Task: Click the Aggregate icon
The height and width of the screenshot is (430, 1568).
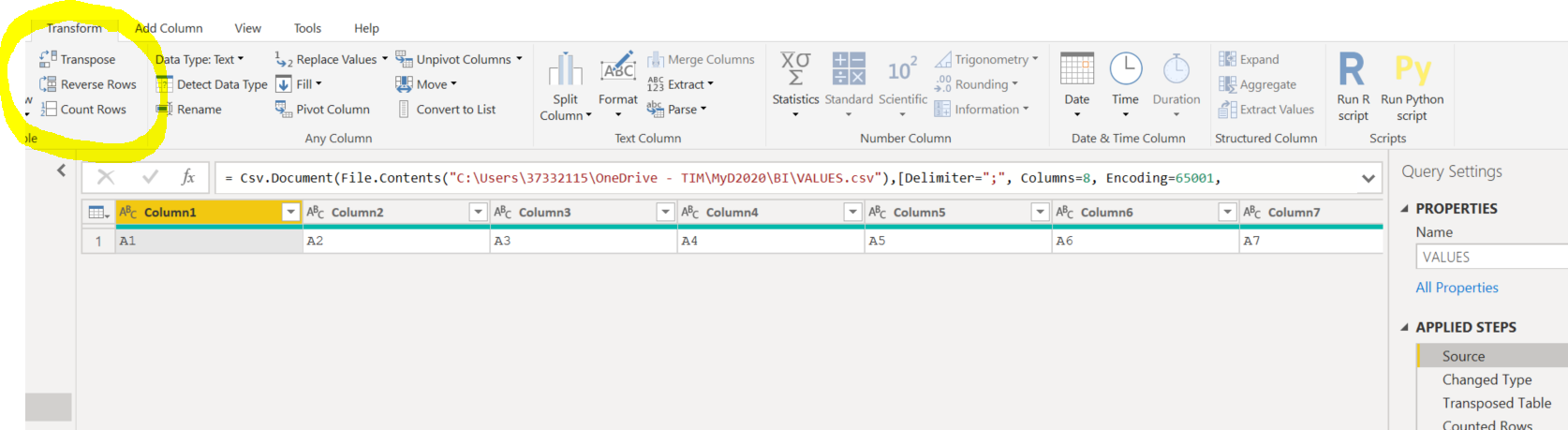Action: tap(1227, 84)
